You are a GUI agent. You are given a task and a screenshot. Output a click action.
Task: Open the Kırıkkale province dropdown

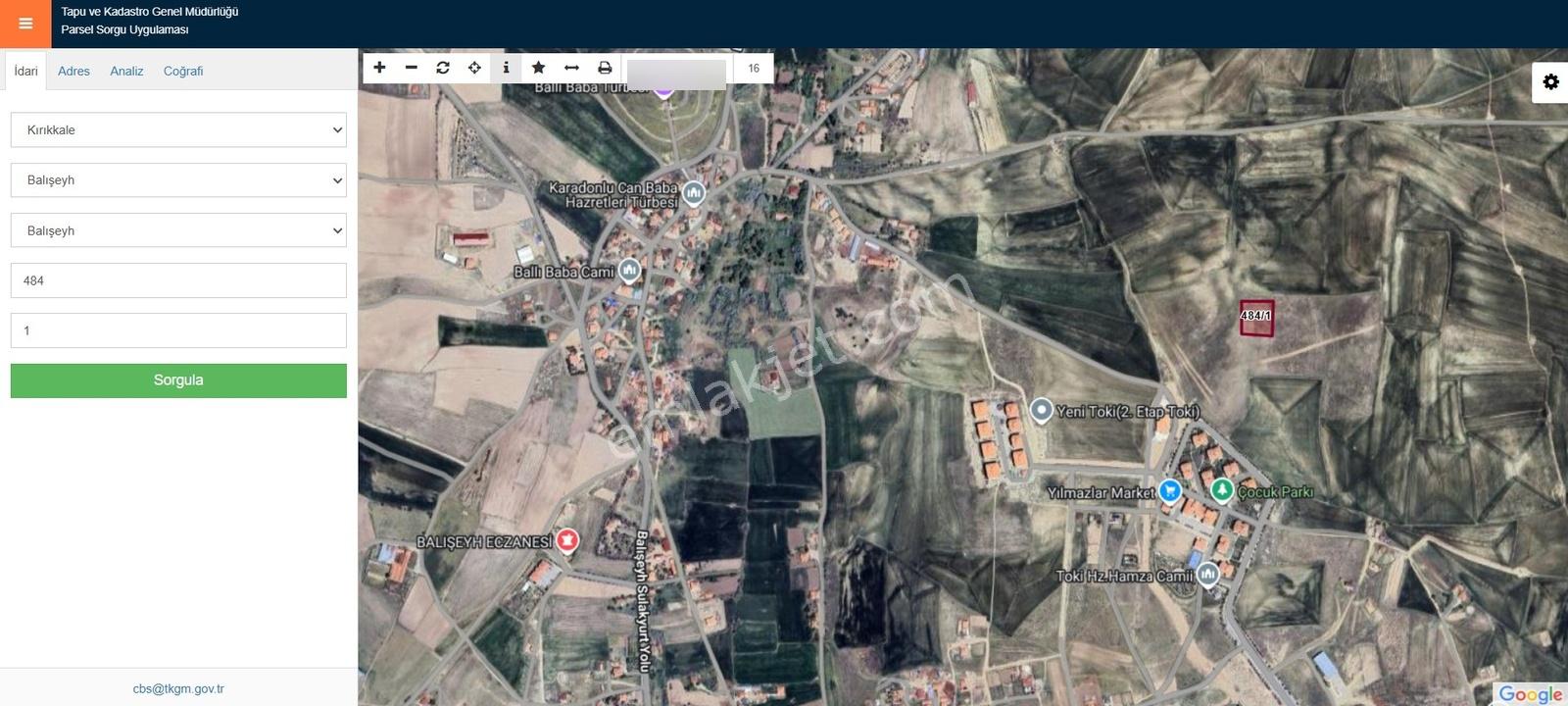(x=178, y=129)
